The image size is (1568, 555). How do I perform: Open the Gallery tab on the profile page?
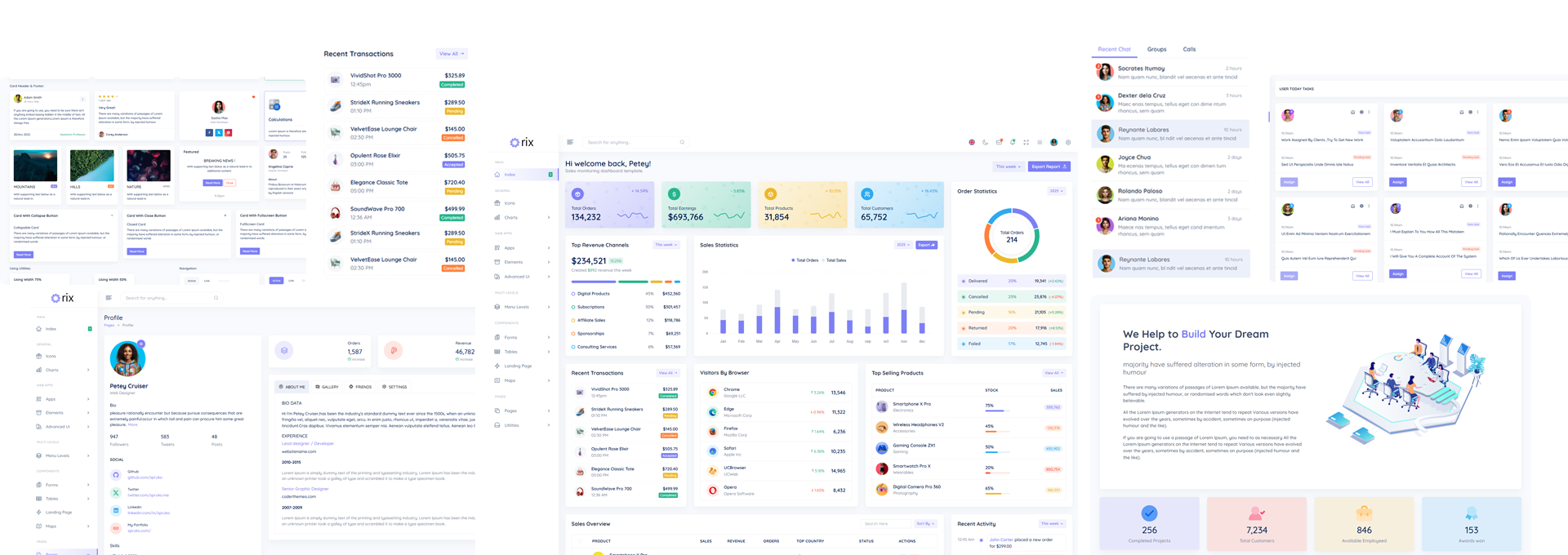point(327,387)
